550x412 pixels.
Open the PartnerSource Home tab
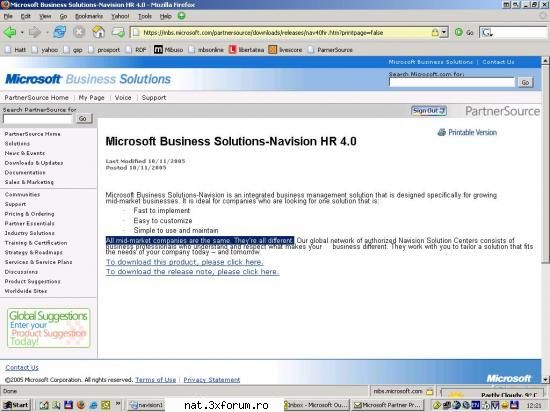click(36, 98)
